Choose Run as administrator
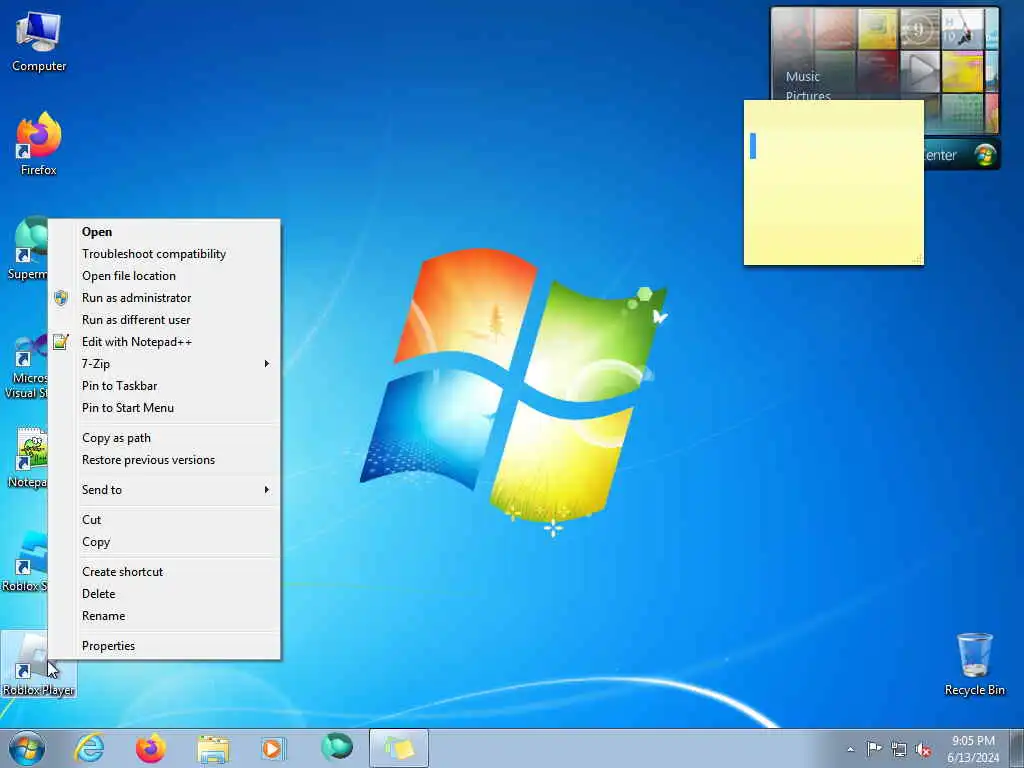This screenshot has height=768, width=1024. 165,298
